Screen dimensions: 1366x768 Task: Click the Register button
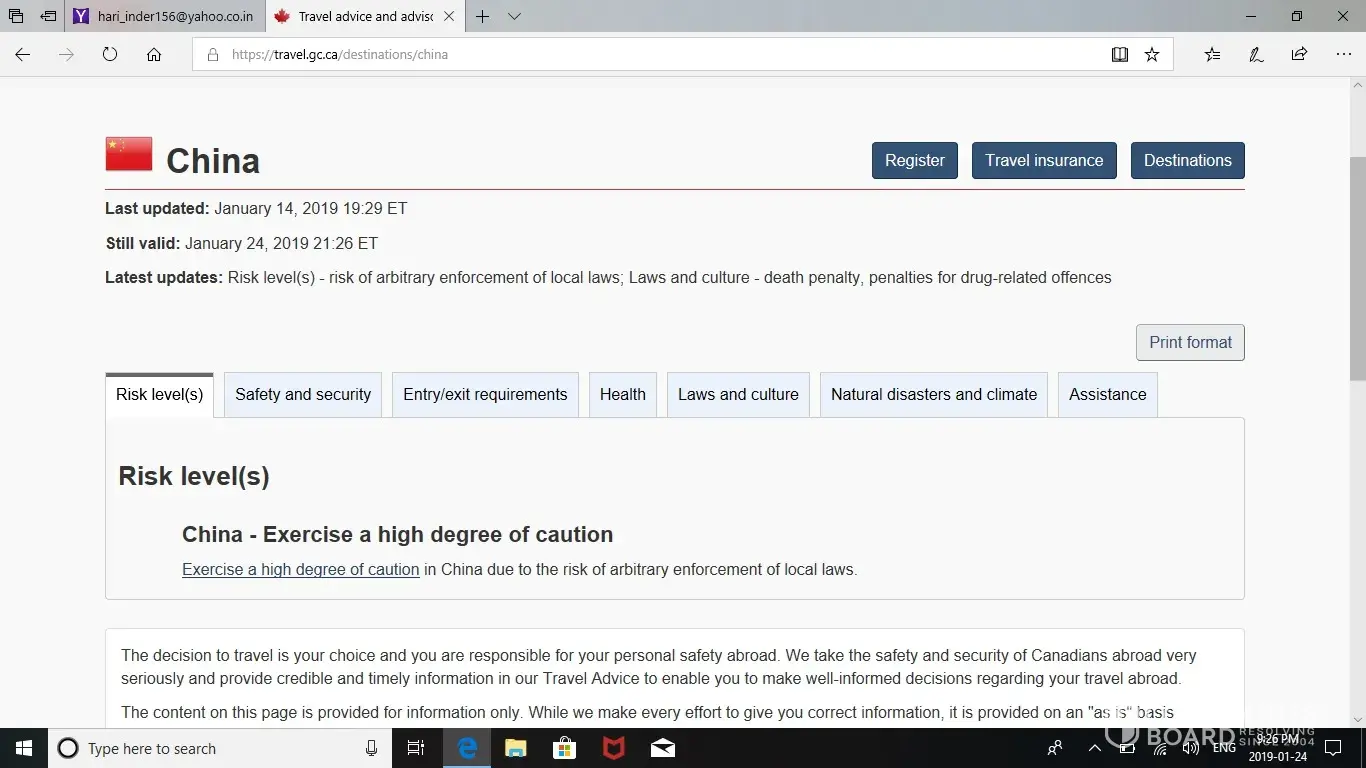914,161
